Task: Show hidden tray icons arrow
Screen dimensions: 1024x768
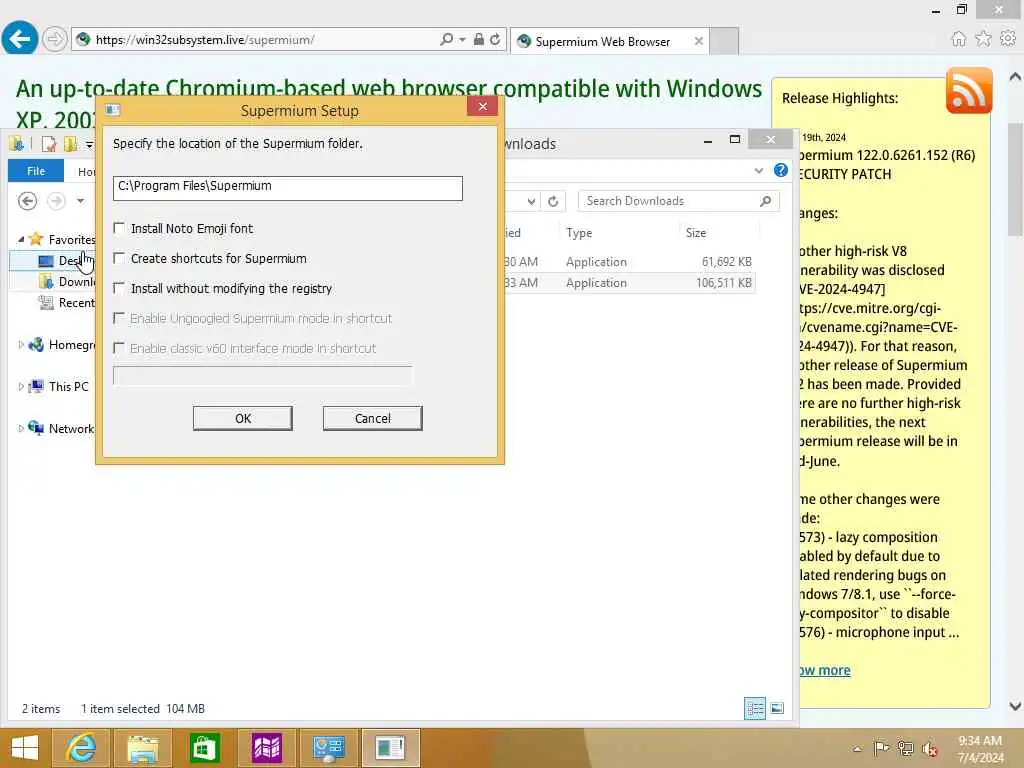Action: pyautogui.click(x=857, y=749)
